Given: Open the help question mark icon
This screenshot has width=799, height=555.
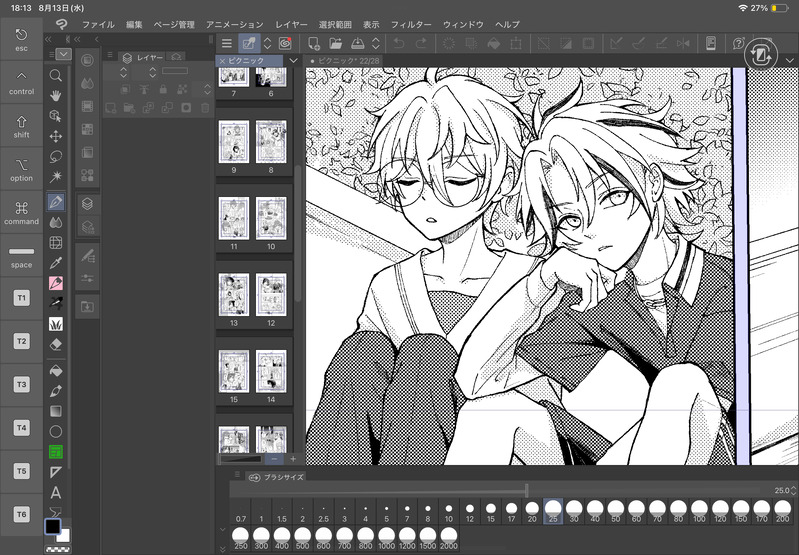Looking at the screenshot, I should pyautogui.click(x=738, y=43).
